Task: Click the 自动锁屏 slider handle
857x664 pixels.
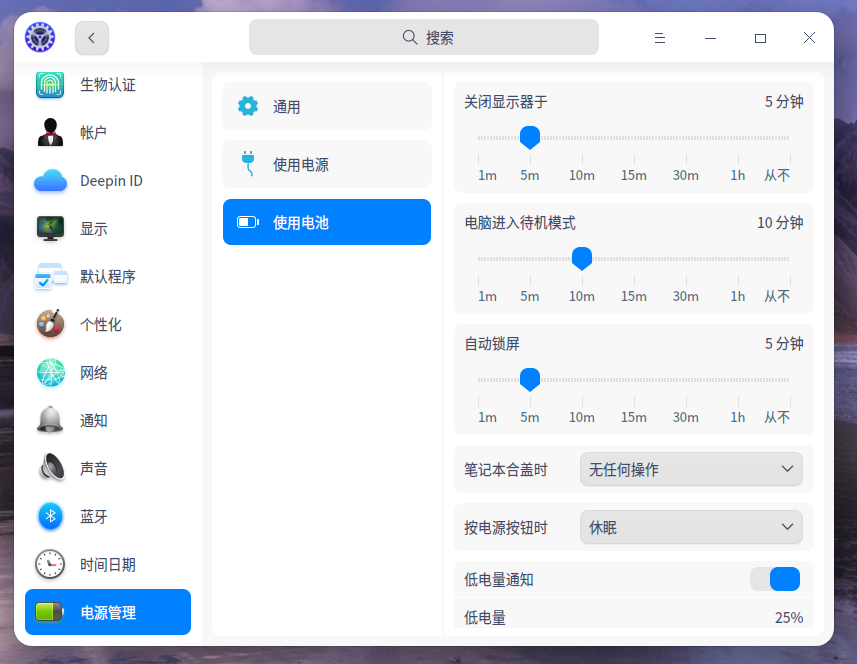Action: [x=530, y=379]
